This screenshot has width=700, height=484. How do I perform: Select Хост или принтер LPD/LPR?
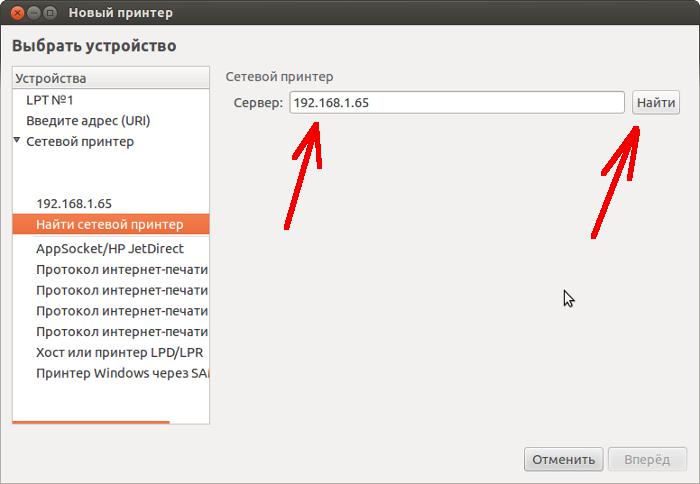(x=120, y=353)
